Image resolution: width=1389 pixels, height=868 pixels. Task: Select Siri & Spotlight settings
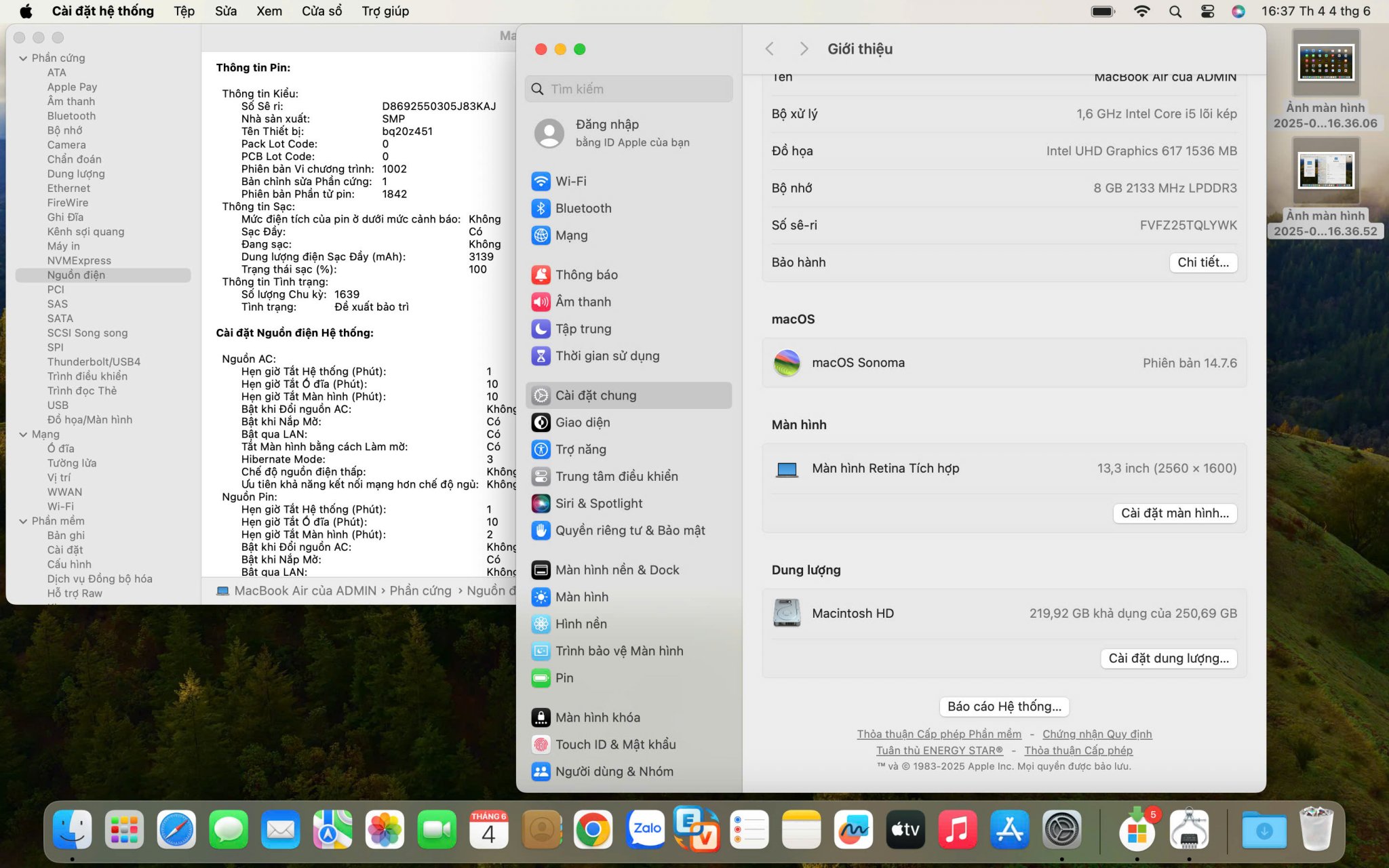click(x=629, y=503)
